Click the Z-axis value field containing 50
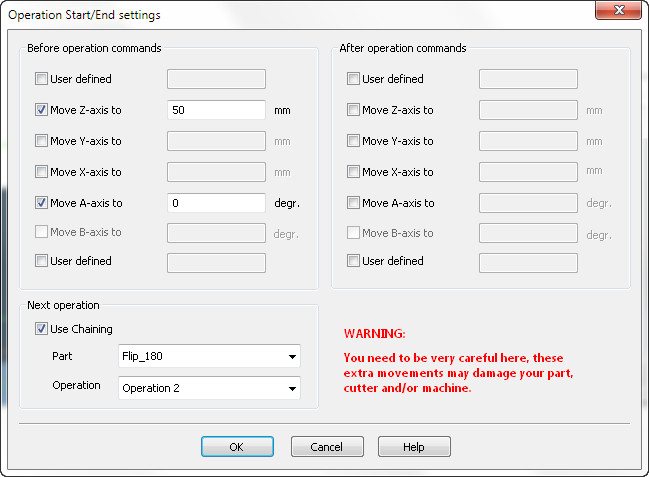Viewport: 649px width, 477px height. click(216, 110)
